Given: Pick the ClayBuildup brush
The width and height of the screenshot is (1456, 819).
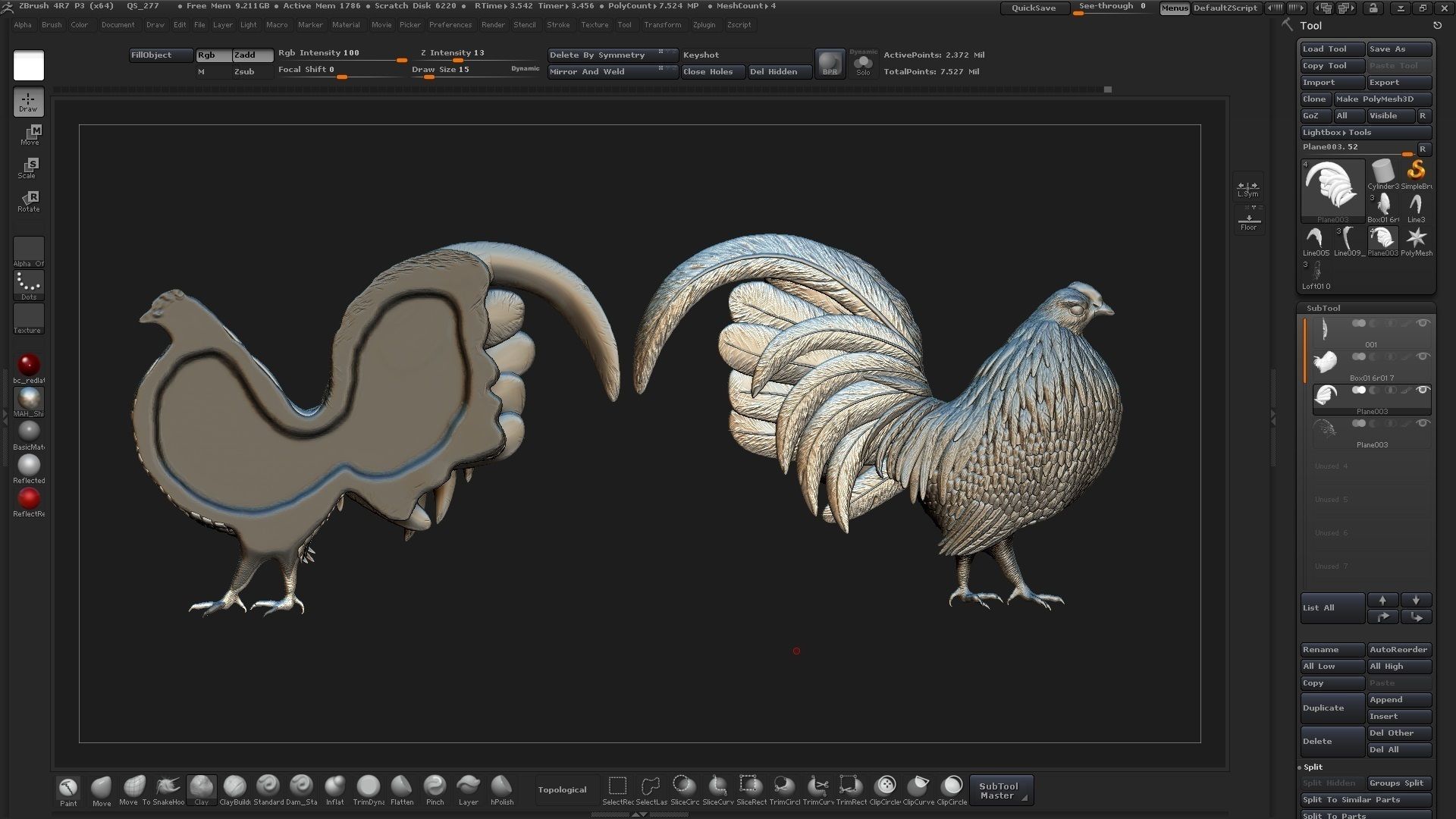Looking at the screenshot, I should pyautogui.click(x=234, y=790).
